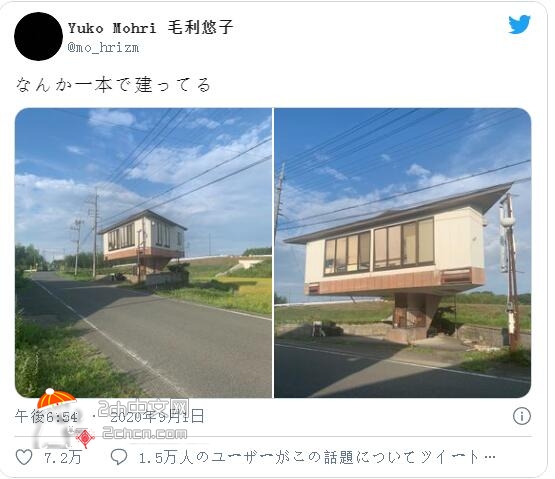Open the left photo of house on road
The image size is (555, 479).
point(143,253)
